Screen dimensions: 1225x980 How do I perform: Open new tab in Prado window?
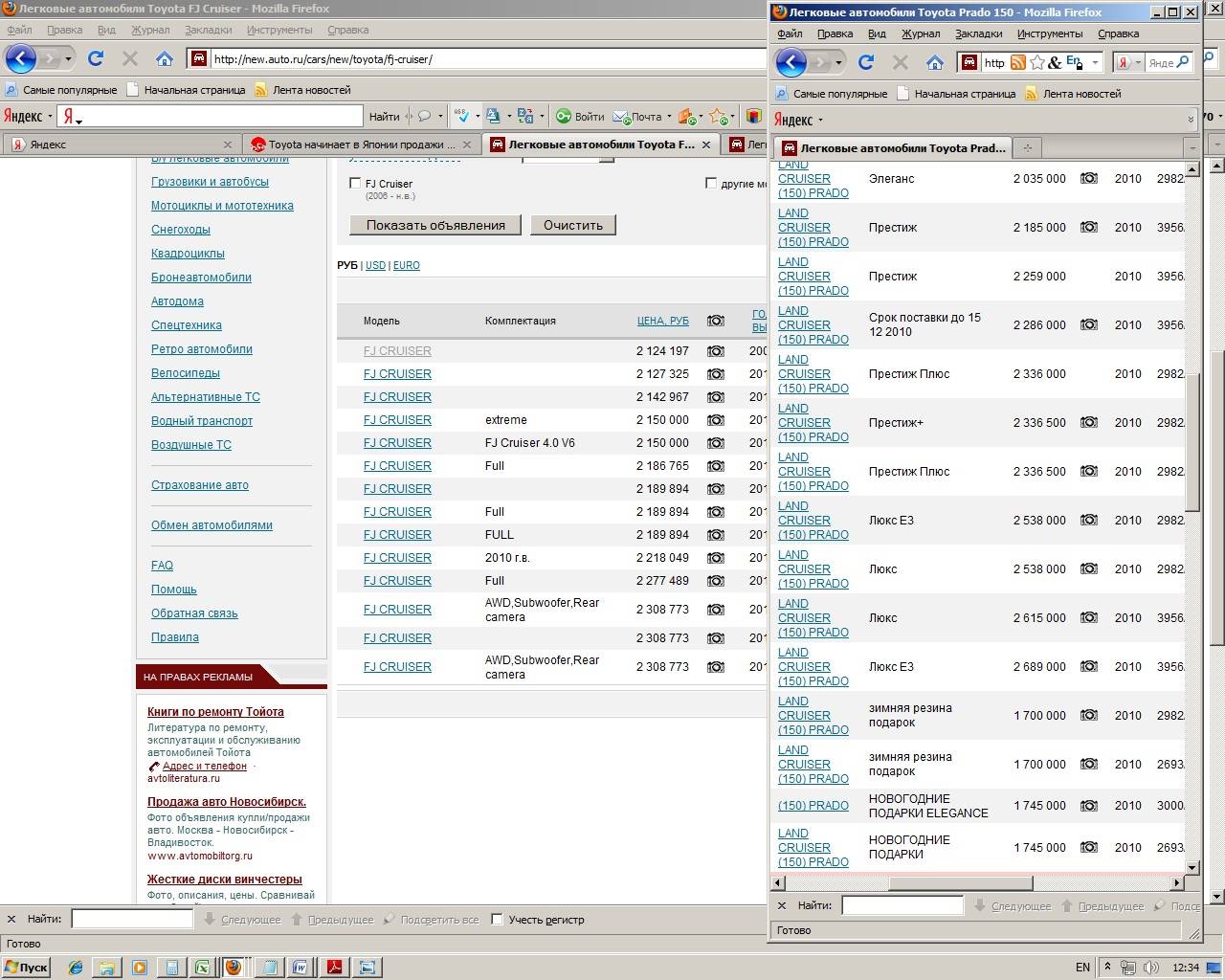(x=1027, y=148)
